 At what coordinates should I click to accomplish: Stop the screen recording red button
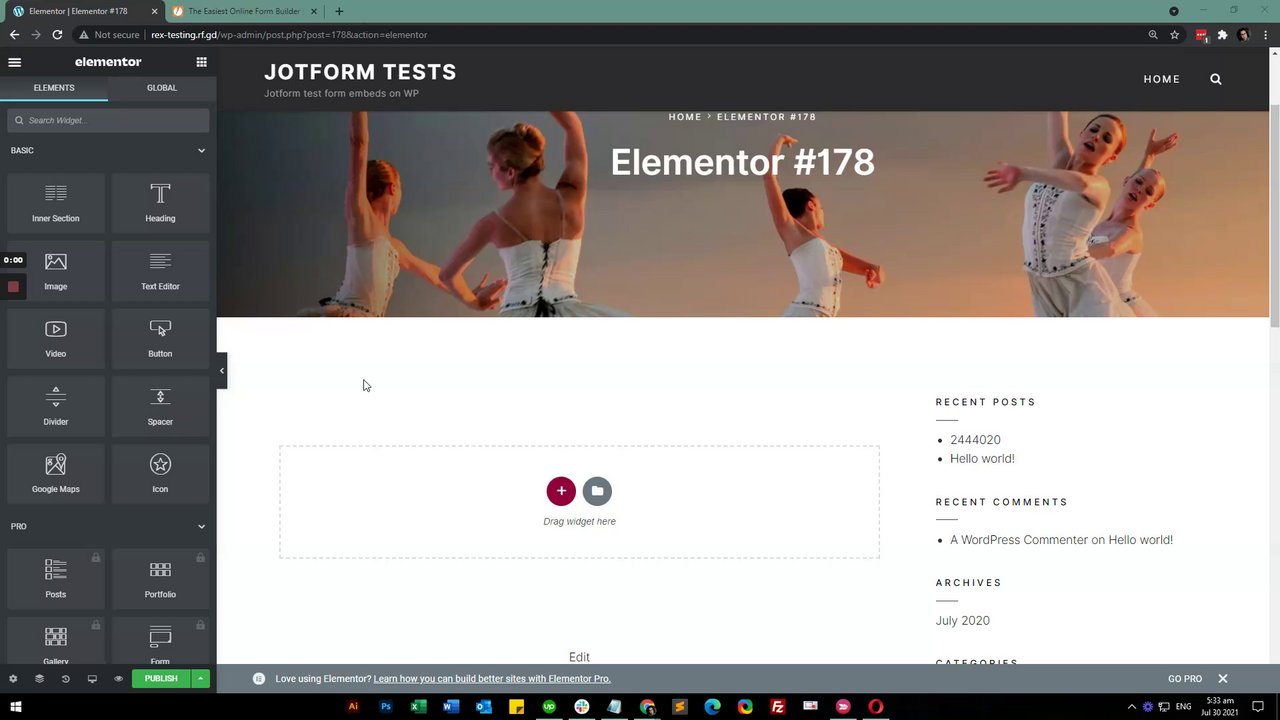(13, 287)
